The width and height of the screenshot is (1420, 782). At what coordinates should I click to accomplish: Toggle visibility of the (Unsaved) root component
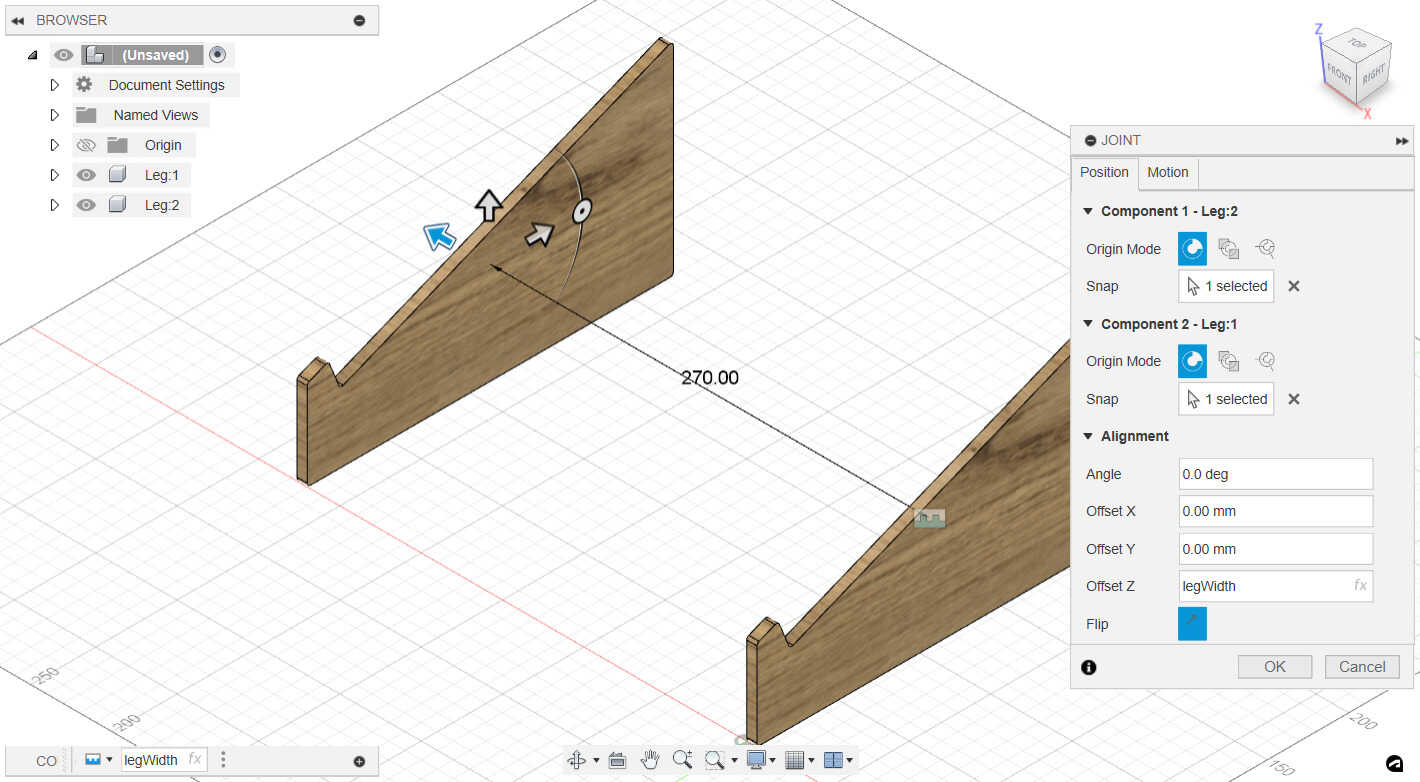(x=63, y=55)
